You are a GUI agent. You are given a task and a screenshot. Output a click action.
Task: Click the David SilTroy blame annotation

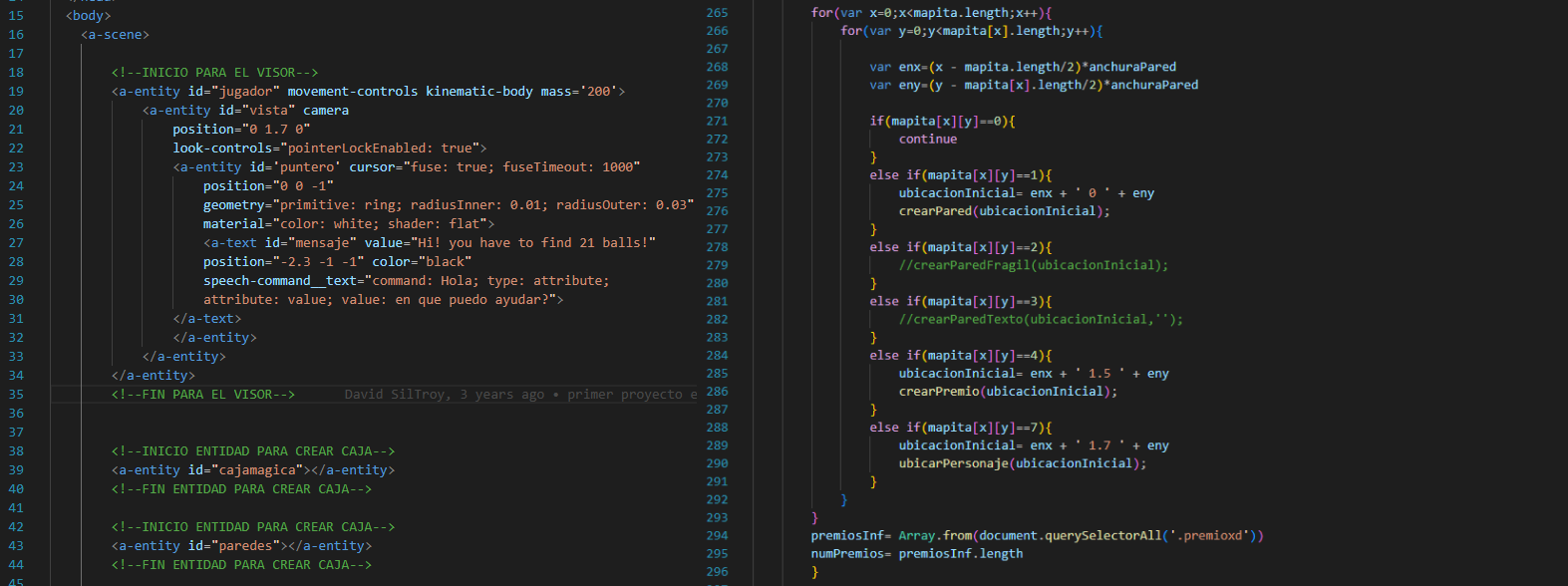click(521, 395)
